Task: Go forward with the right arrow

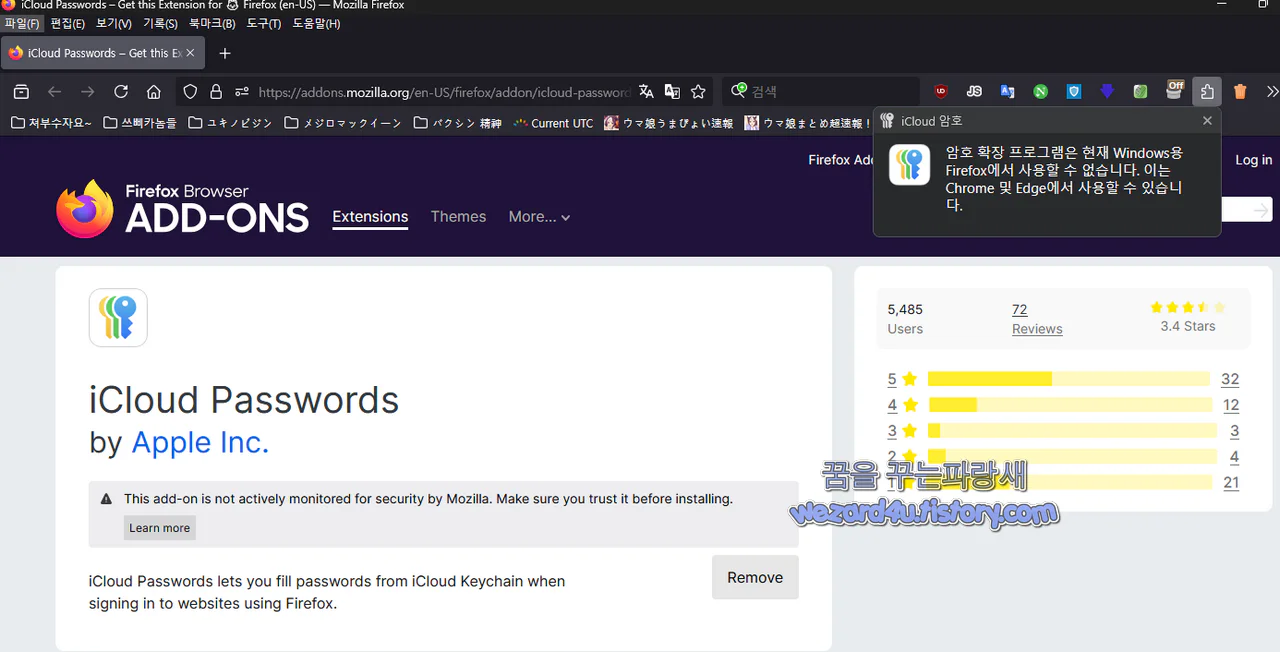Action: [88, 92]
